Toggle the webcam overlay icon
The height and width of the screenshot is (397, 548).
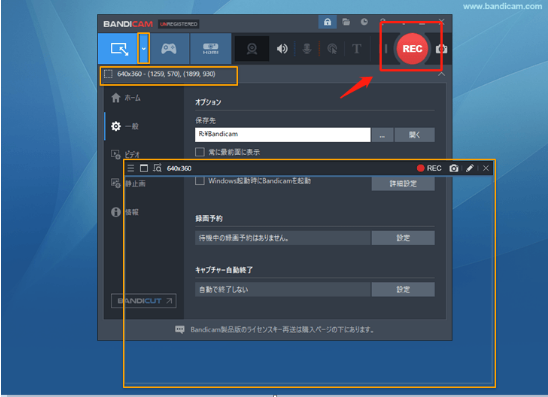pyautogui.click(x=252, y=49)
